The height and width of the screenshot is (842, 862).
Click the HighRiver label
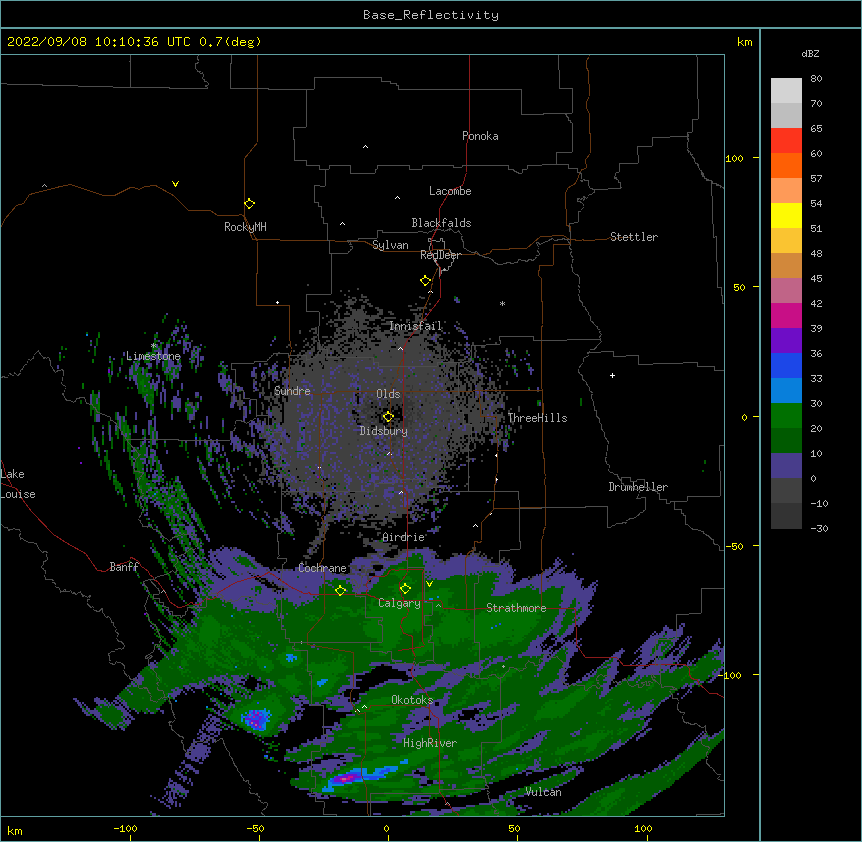tap(429, 743)
